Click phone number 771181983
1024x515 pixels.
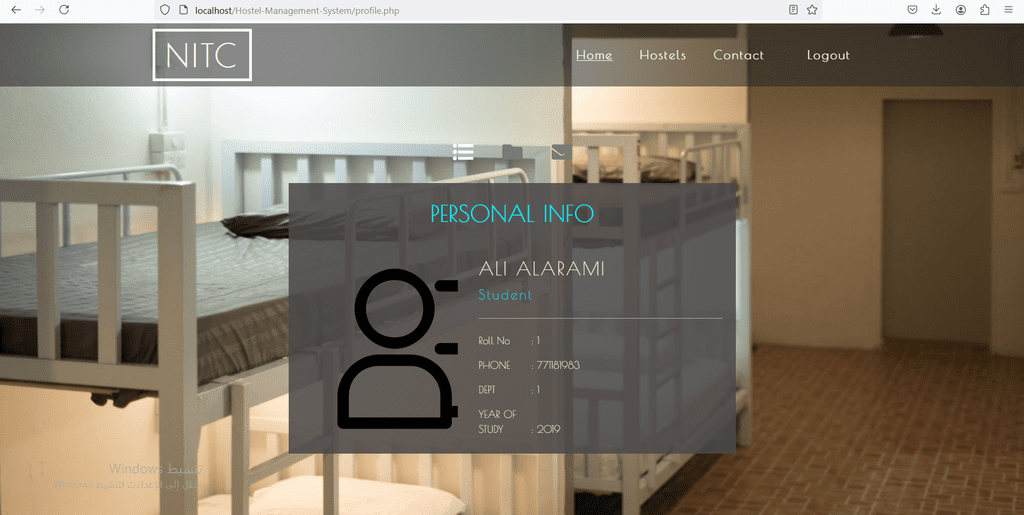[558, 366]
